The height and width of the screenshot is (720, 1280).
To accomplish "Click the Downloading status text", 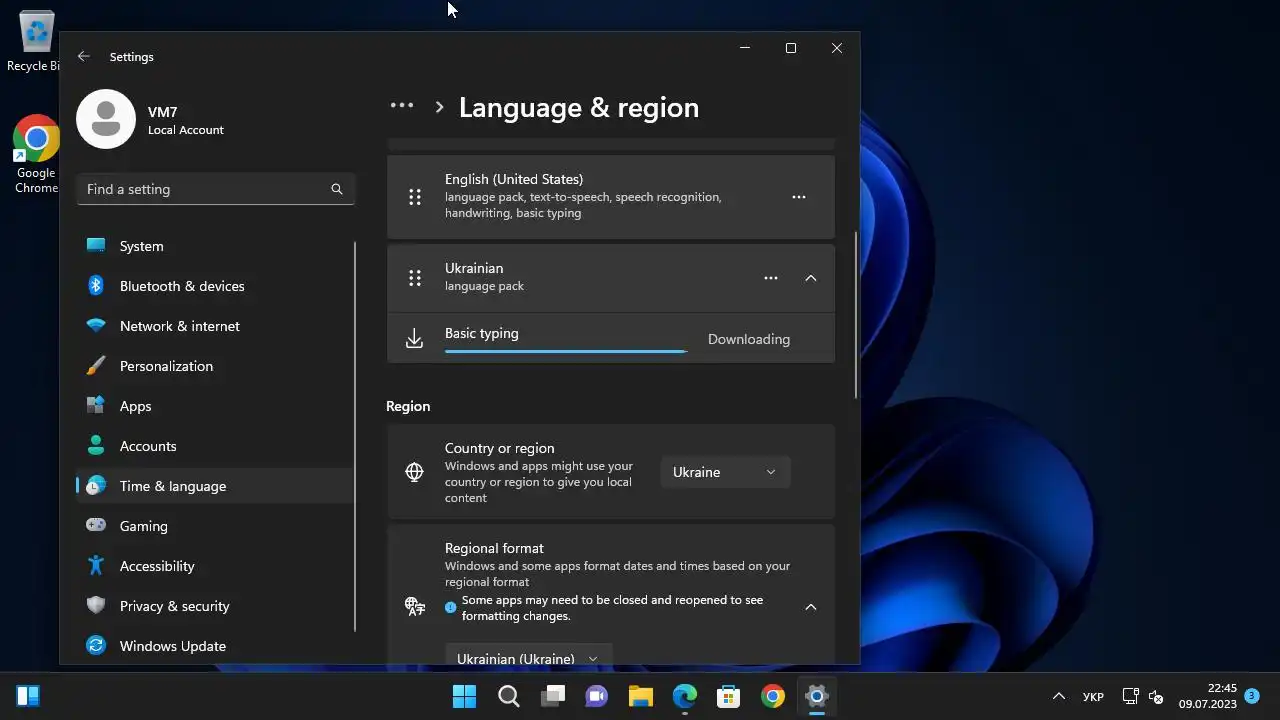I will pos(749,339).
